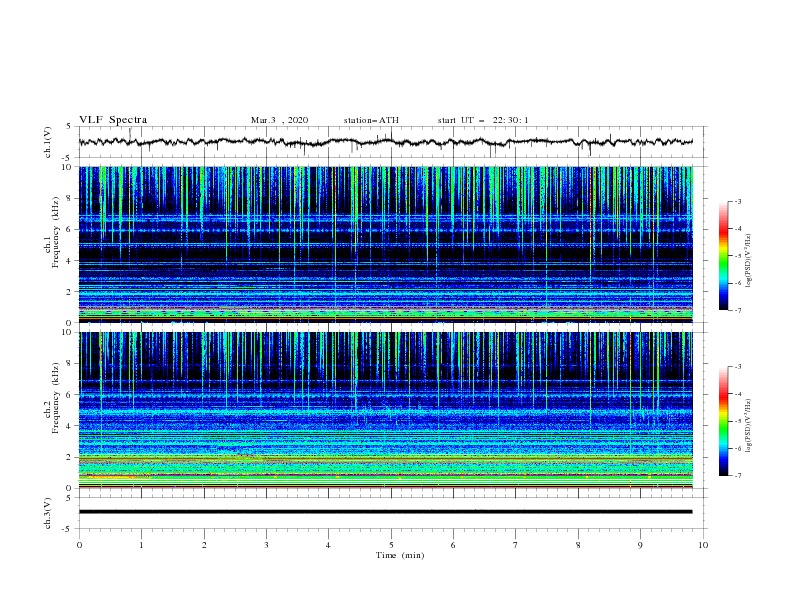
Task: Click the "-5" tick on ch.1 colorbar
Action: click(737, 256)
